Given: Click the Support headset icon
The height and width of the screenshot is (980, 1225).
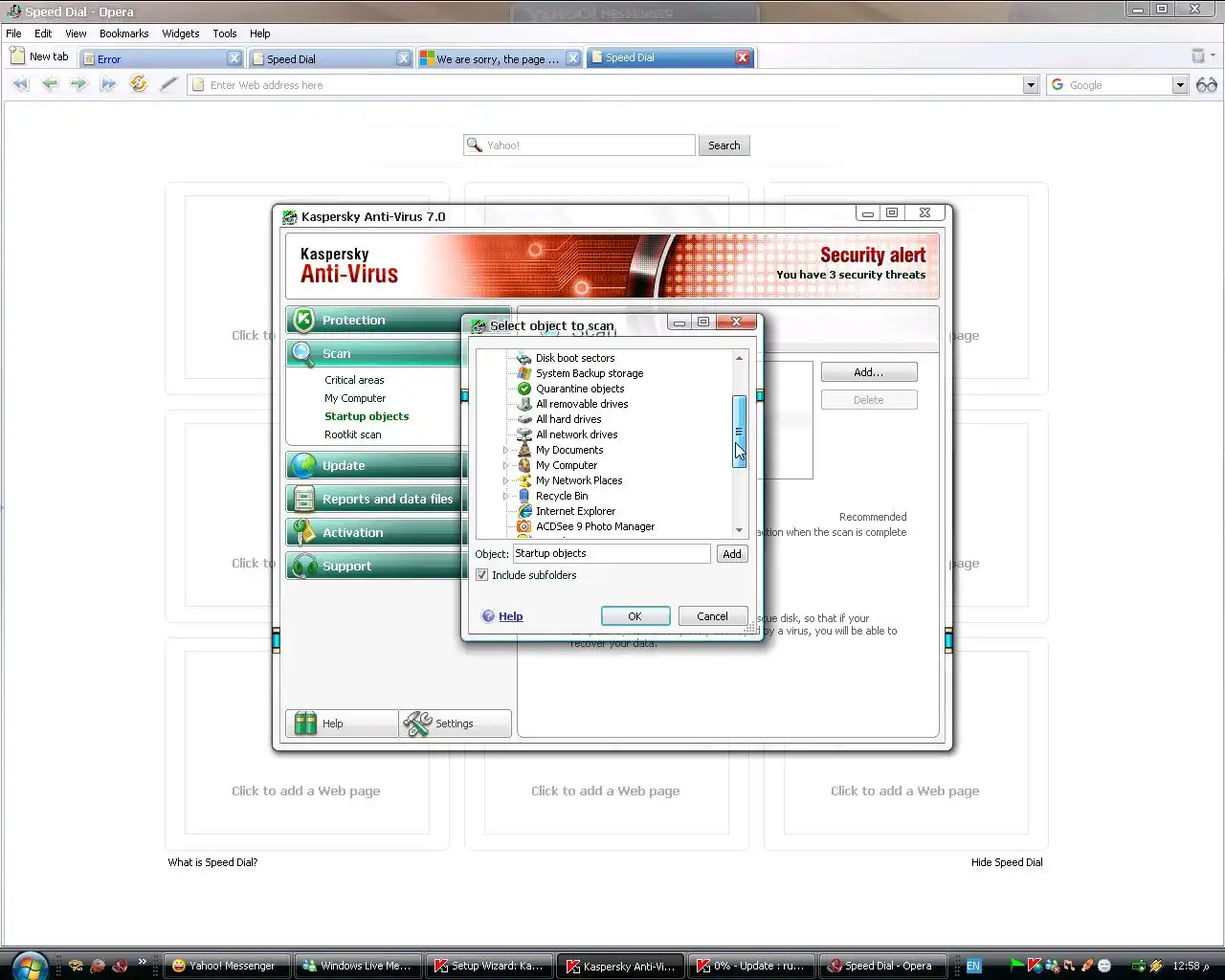Looking at the screenshot, I should point(304,566).
